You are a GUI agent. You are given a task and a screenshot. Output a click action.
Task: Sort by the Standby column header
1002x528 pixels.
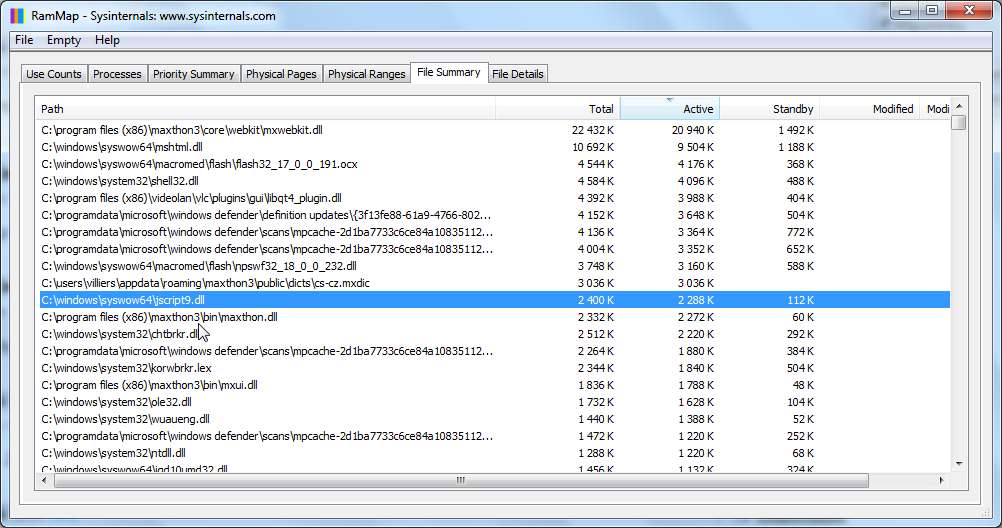tap(769, 109)
